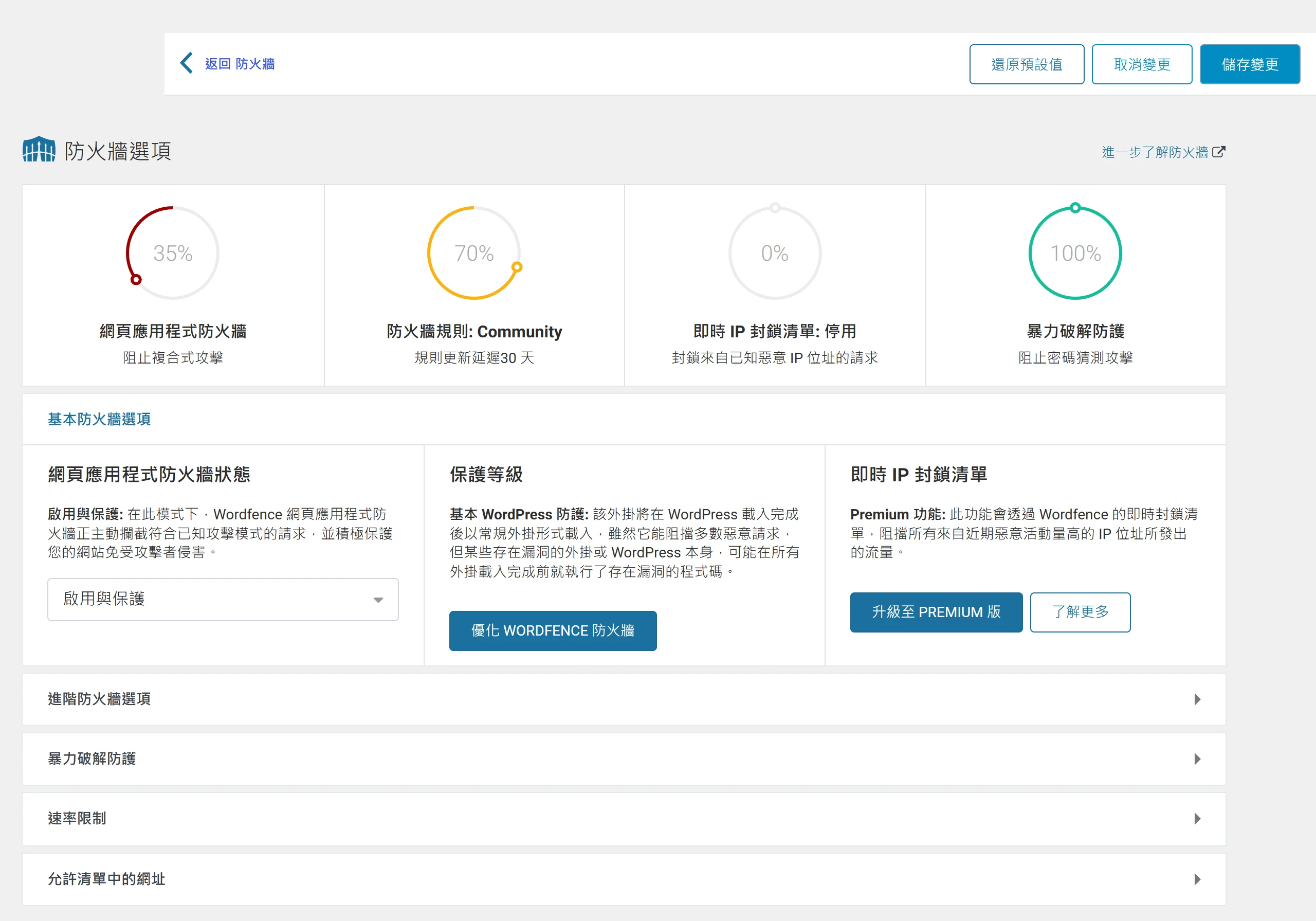Click 升級至 PREMIUM 版 button
Viewport: 1316px width, 921px height.
[x=936, y=612]
